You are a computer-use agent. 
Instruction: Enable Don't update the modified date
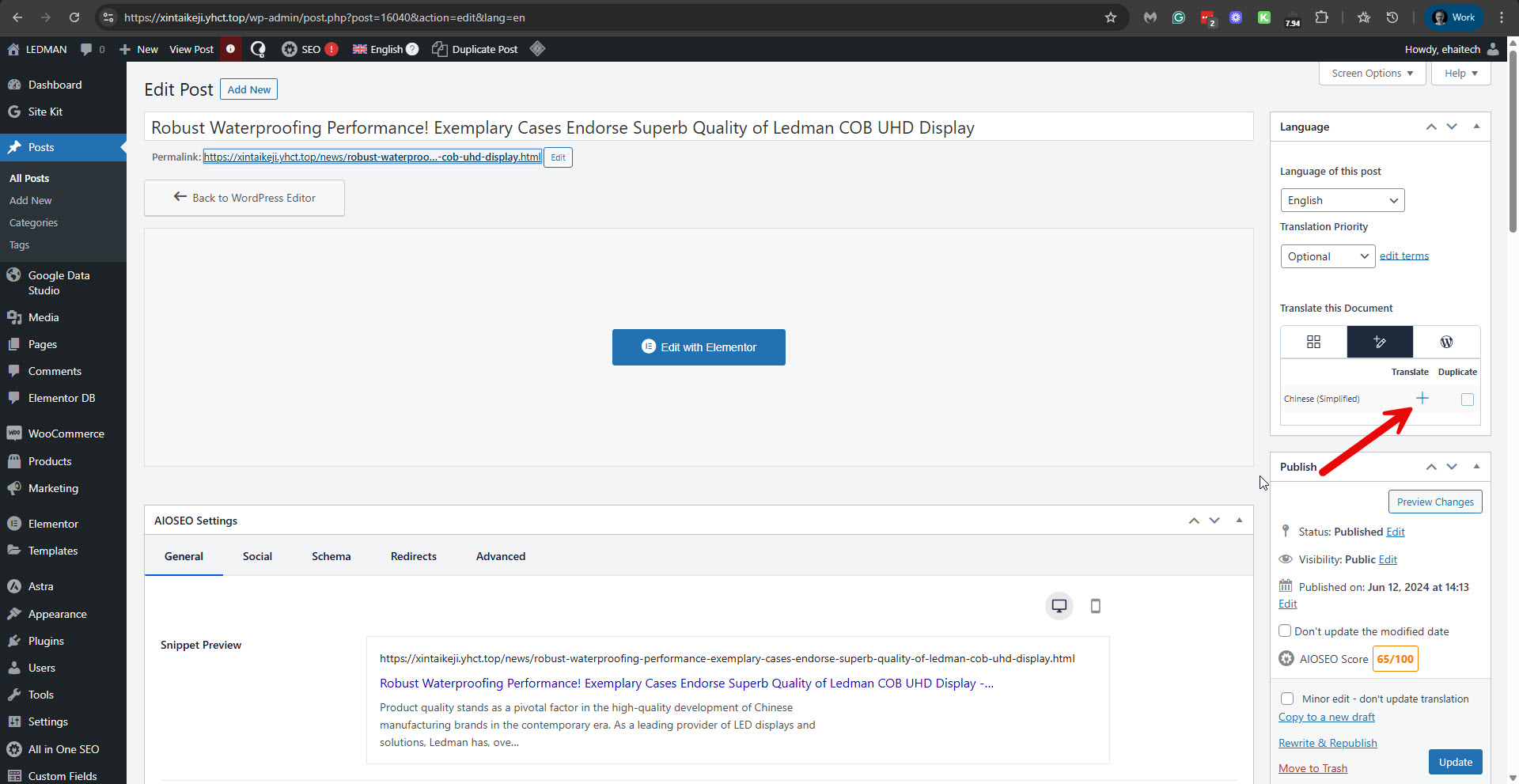[1285, 631]
